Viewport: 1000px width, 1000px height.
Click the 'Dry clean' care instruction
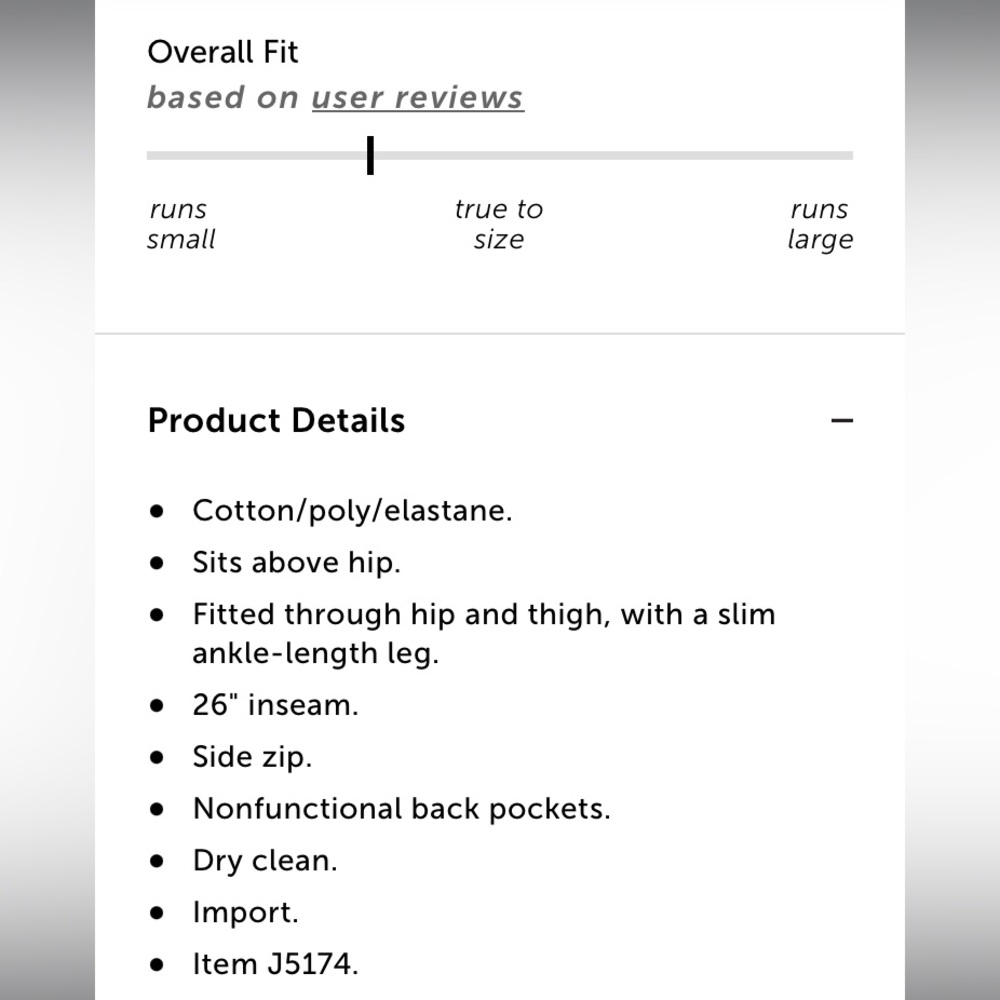[x=264, y=860]
